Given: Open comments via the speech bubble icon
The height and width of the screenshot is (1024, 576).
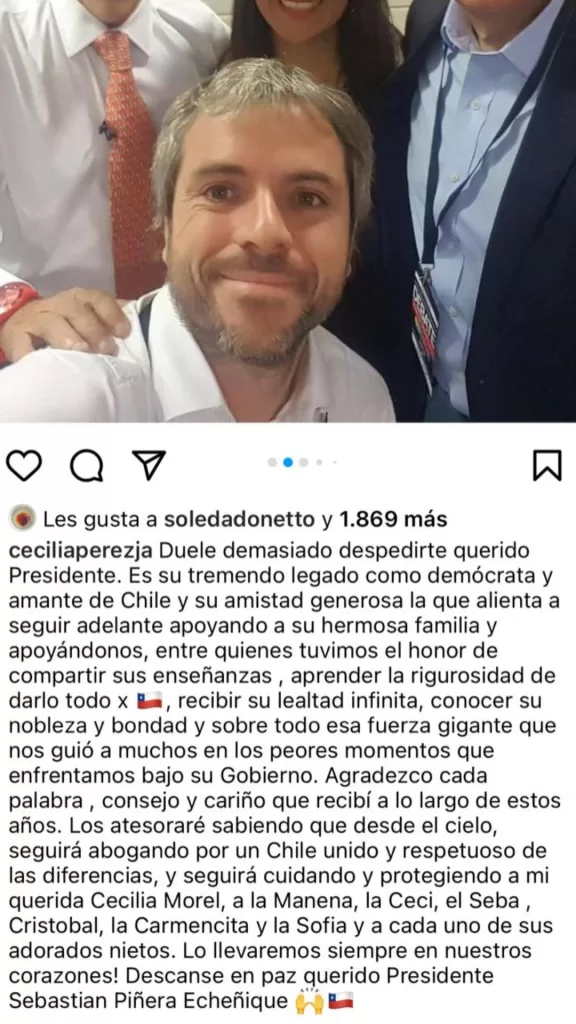Looking at the screenshot, I should tap(86, 466).
